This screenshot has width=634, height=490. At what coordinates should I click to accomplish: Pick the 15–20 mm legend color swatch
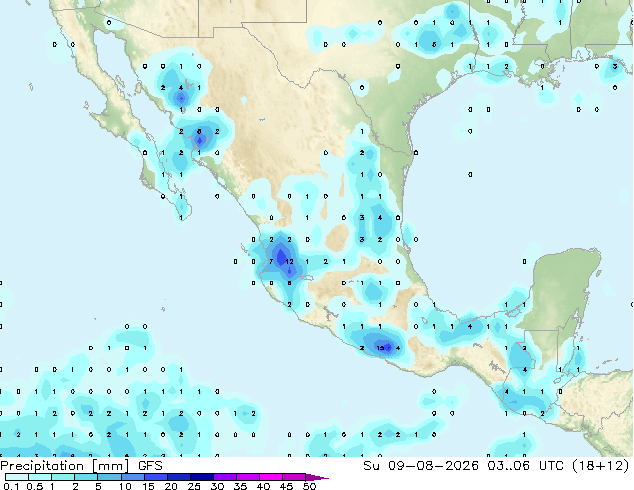pyautogui.click(x=155, y=477)
